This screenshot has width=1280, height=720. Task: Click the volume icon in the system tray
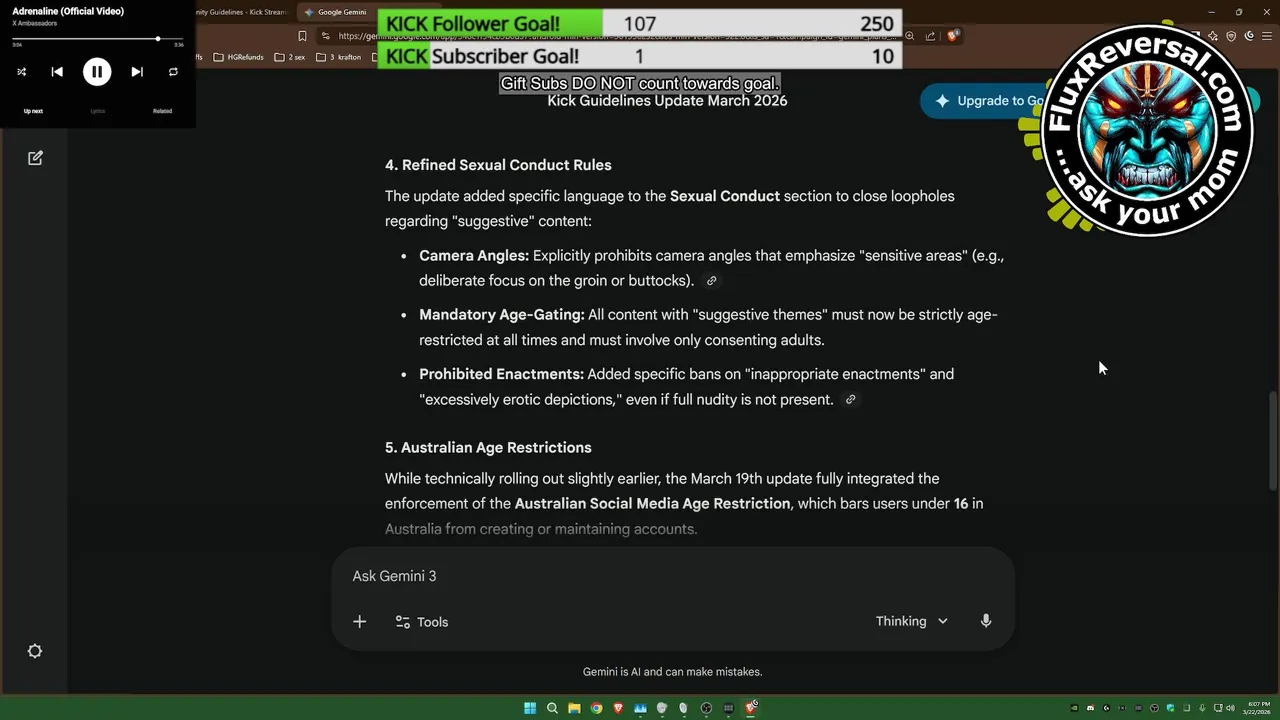point(1230,708)
